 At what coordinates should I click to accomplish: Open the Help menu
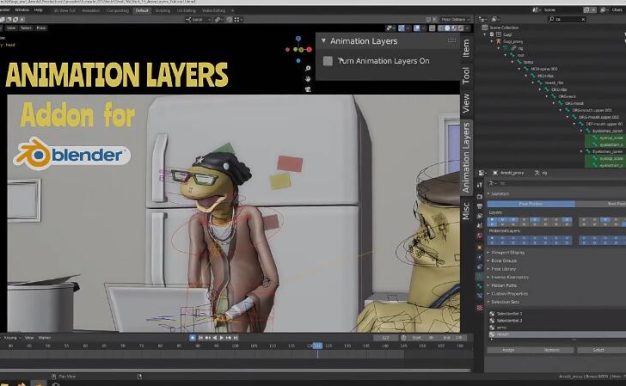tap(38, 10)
